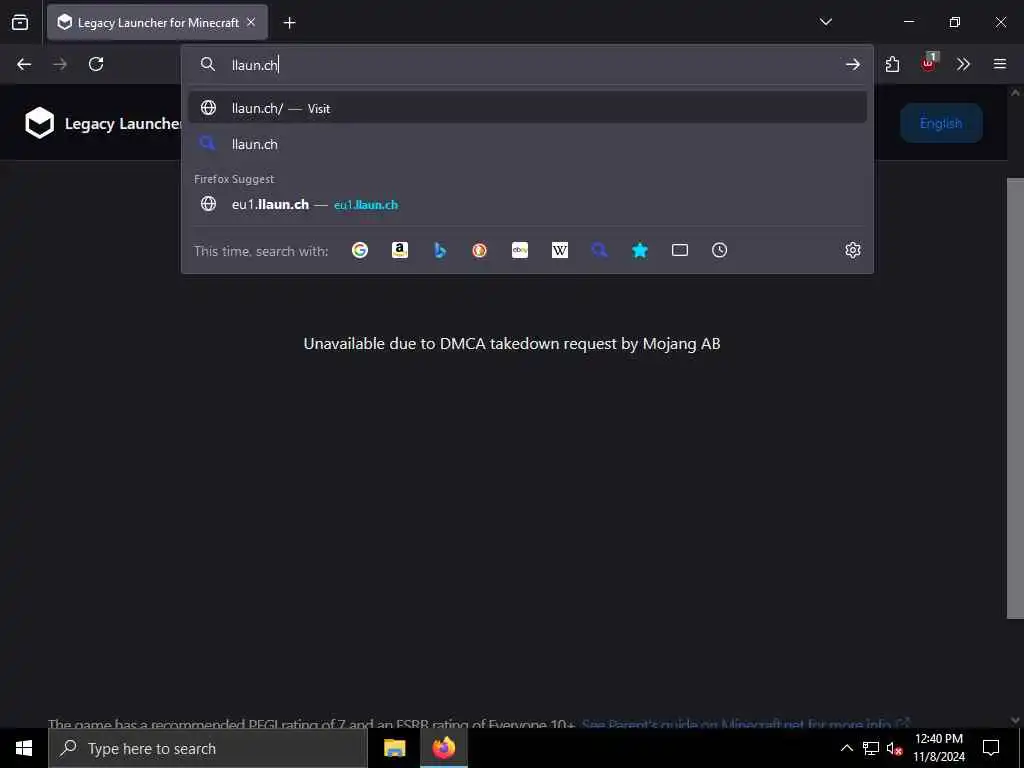Search this time with eBay
The height and width of the screenshot is (768, 1024).
520,250
